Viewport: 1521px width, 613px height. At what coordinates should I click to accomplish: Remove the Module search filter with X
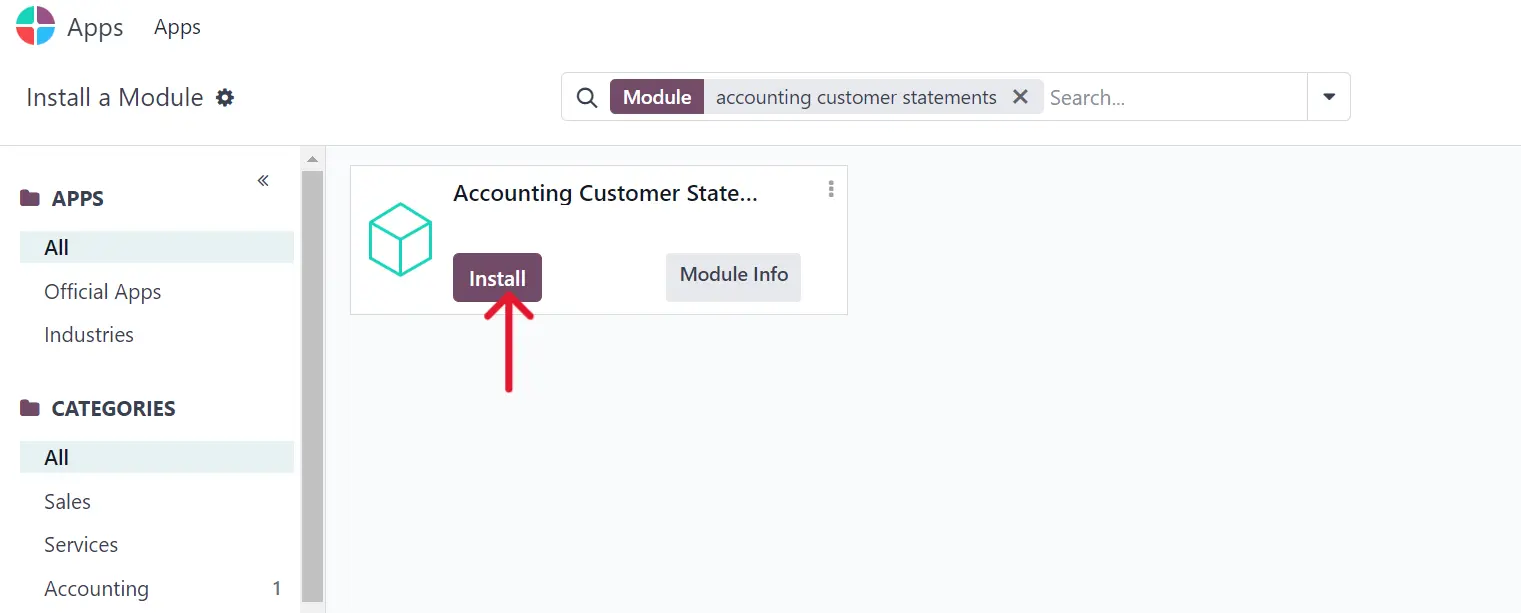(x=1020, y=97)
